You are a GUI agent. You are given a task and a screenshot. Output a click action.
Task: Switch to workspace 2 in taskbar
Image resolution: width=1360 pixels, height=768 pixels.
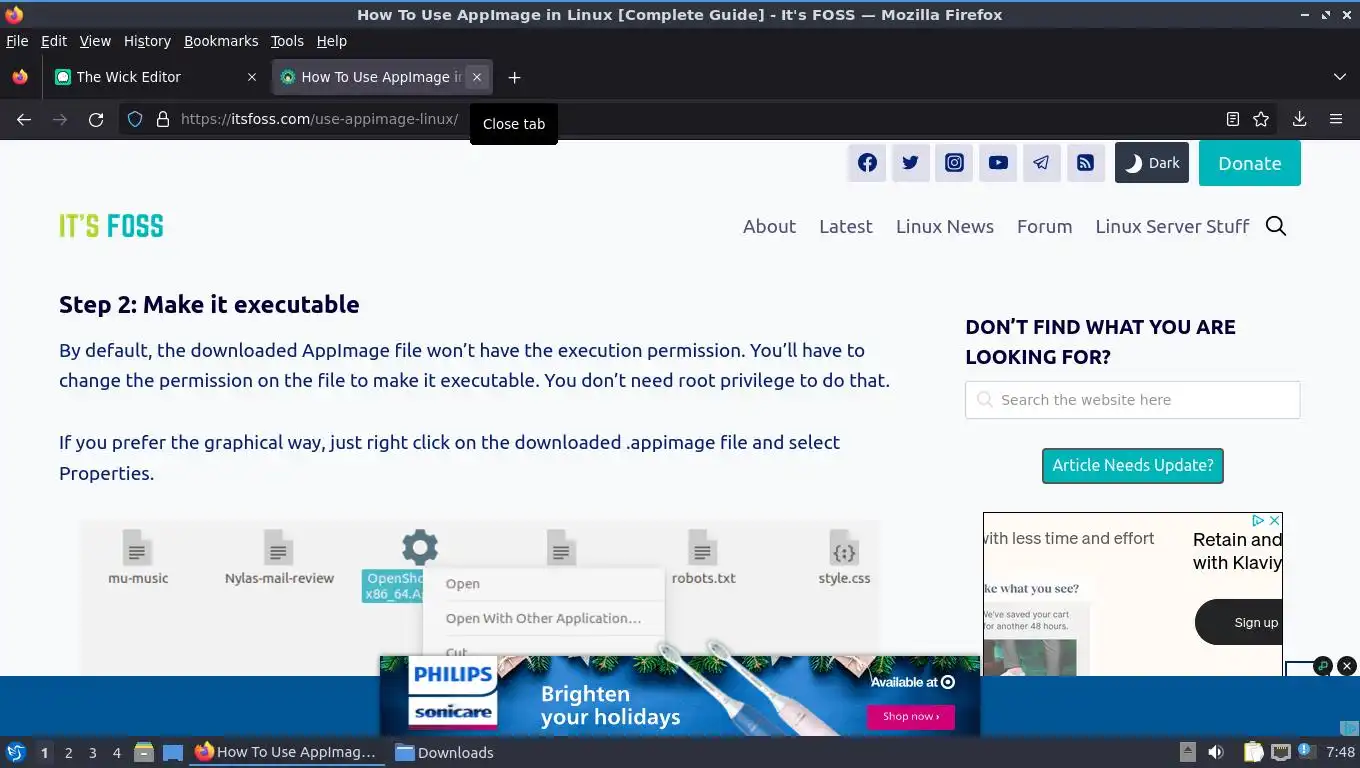pos(68,753)
